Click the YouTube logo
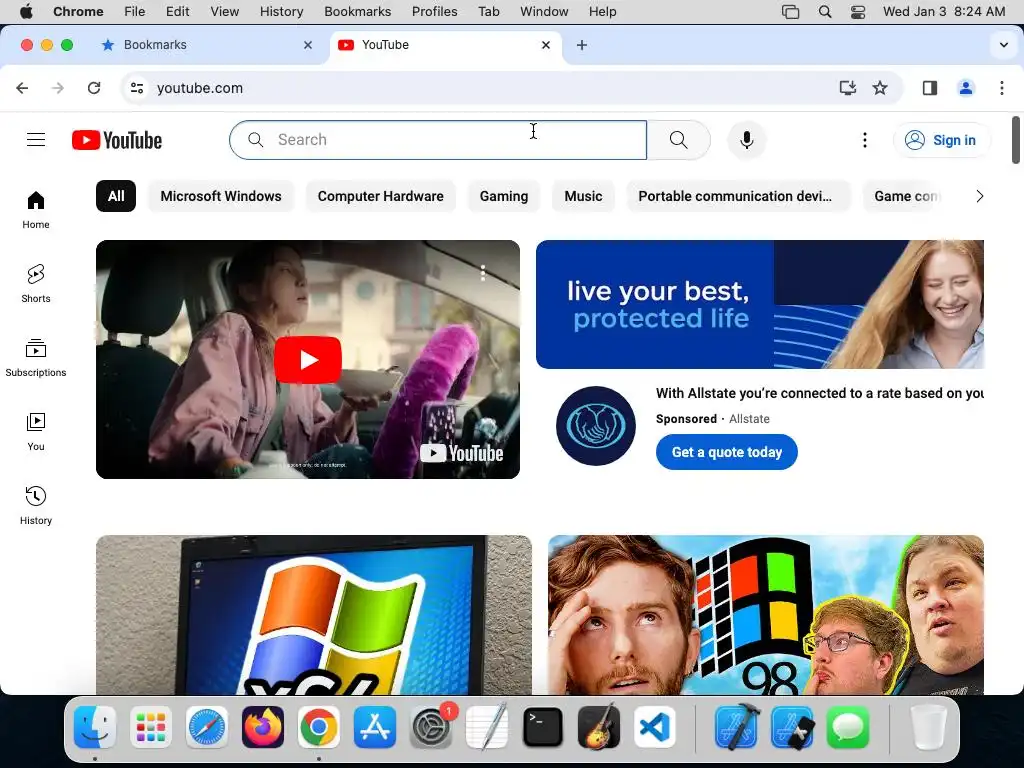Viewport: 1024px width, 768px height. [x=117, y=140]
